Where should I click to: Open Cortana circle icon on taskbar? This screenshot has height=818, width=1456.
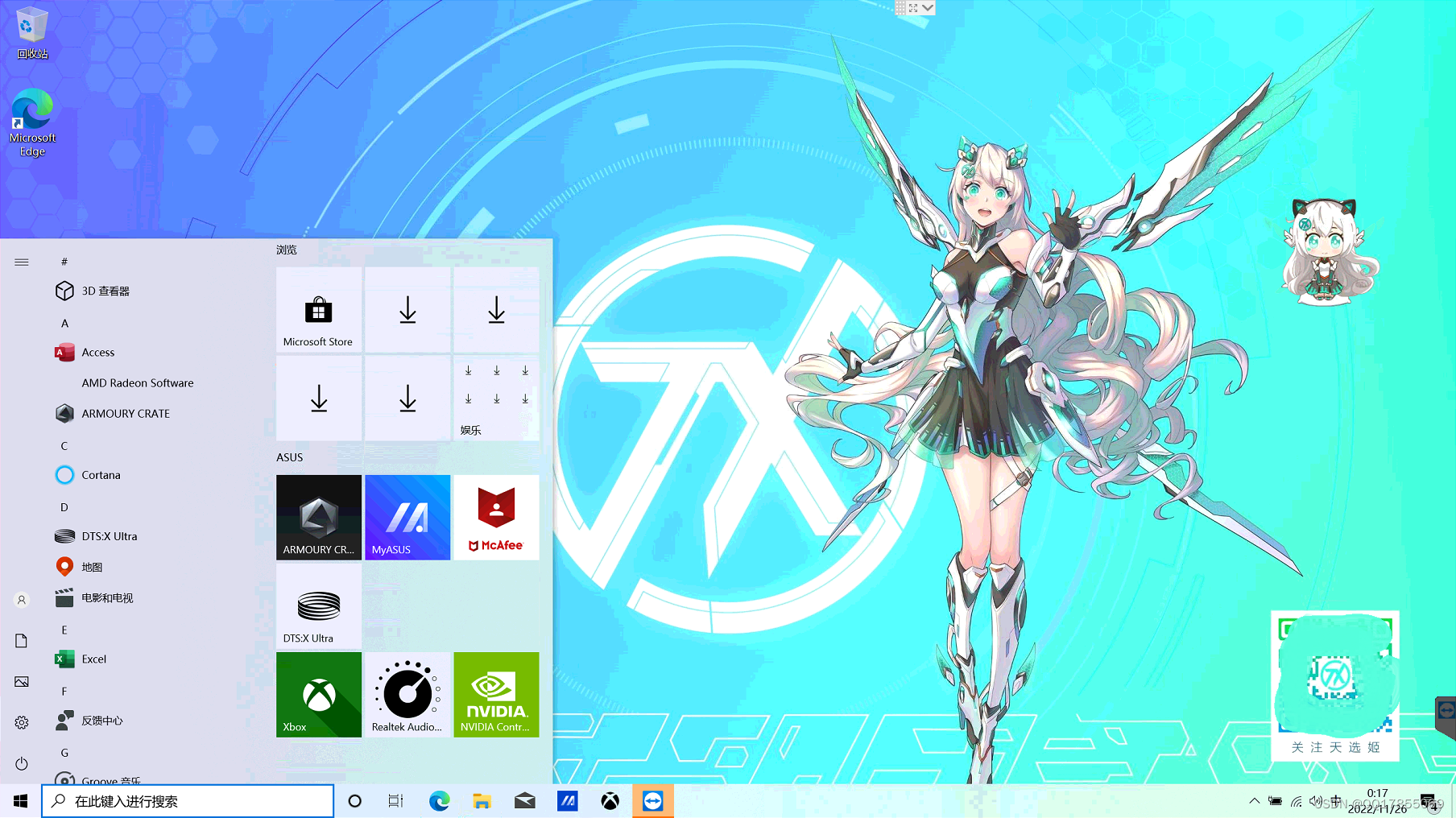coord(354,801)
